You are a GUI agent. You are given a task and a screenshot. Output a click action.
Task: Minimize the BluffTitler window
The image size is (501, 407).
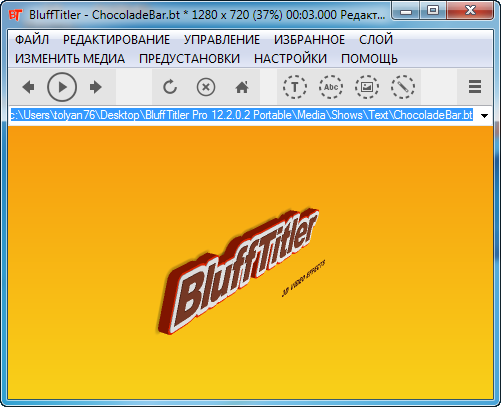[406, 12]
